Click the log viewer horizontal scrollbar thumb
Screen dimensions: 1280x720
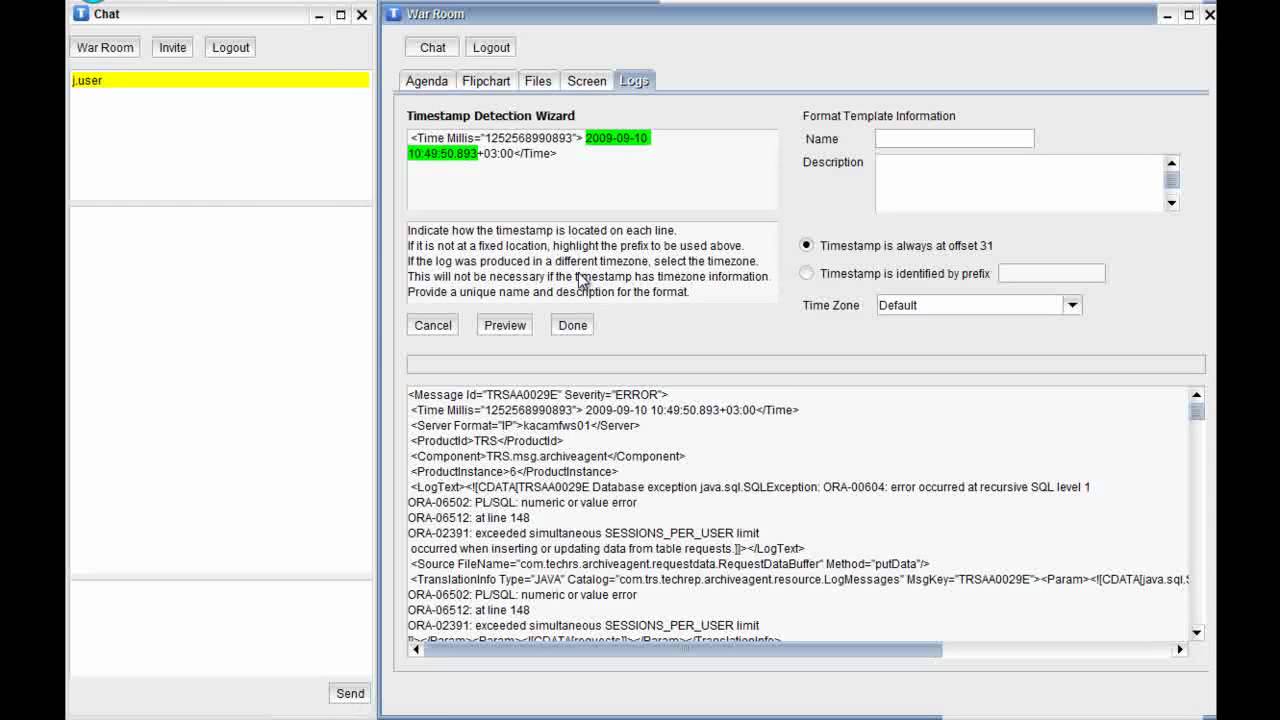[683, 650]
